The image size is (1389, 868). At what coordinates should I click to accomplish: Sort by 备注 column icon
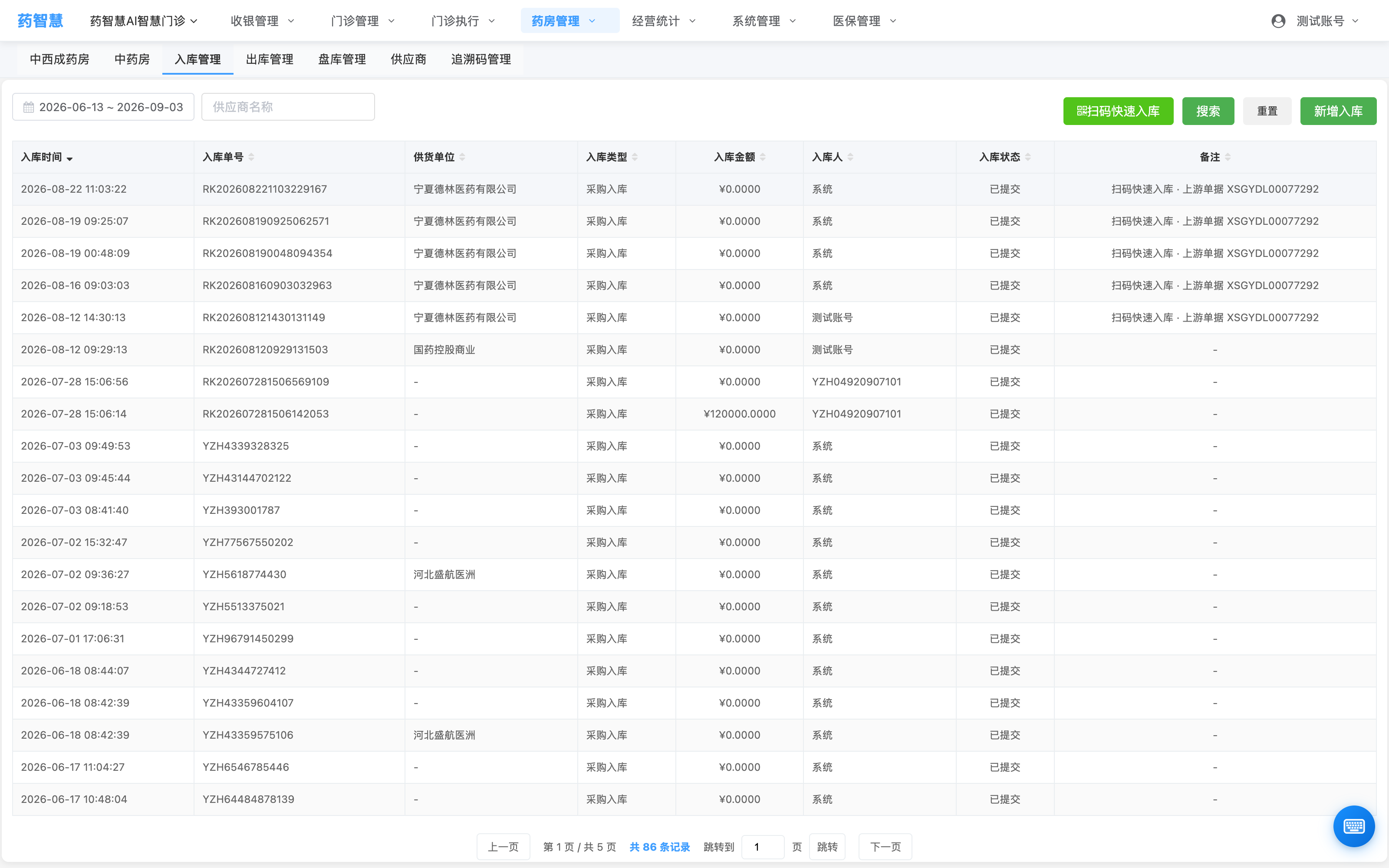[1228, 157]
